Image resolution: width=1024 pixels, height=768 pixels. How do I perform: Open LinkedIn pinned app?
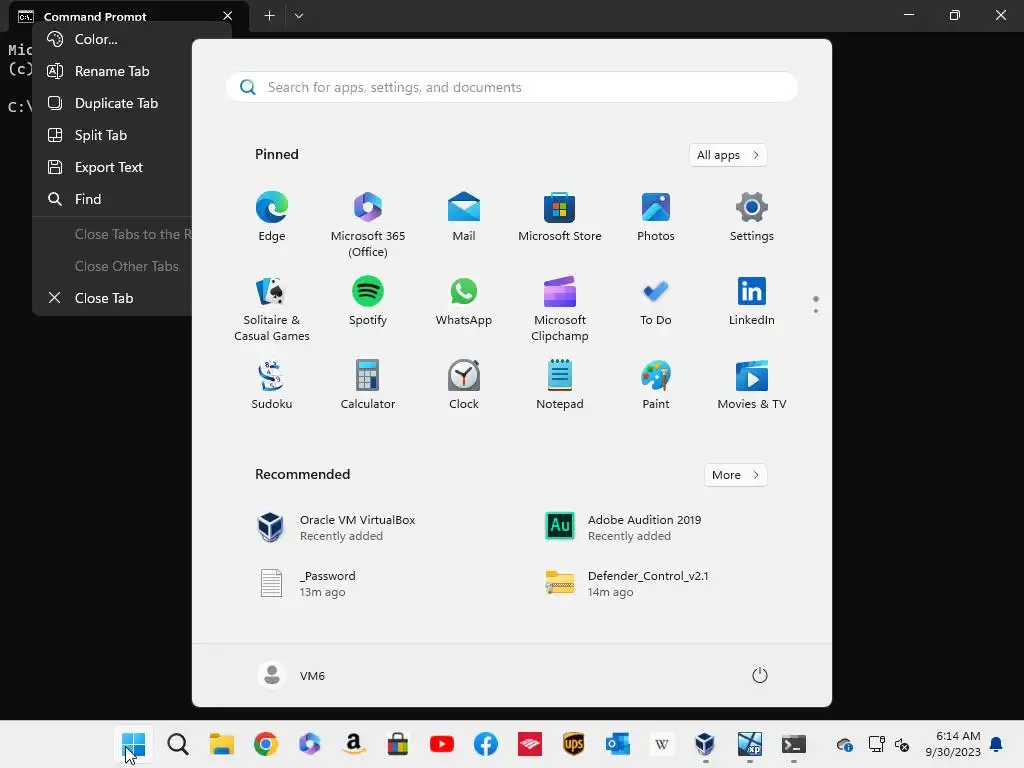coord(752,301)
